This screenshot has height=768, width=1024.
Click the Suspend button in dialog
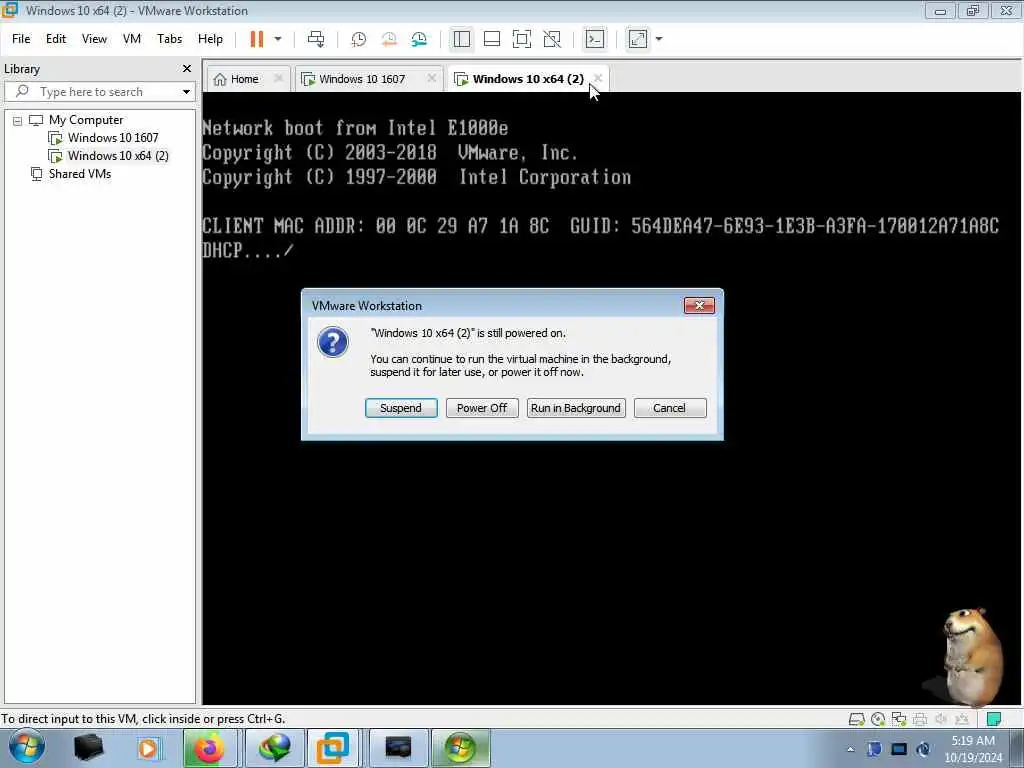[401, 408]
